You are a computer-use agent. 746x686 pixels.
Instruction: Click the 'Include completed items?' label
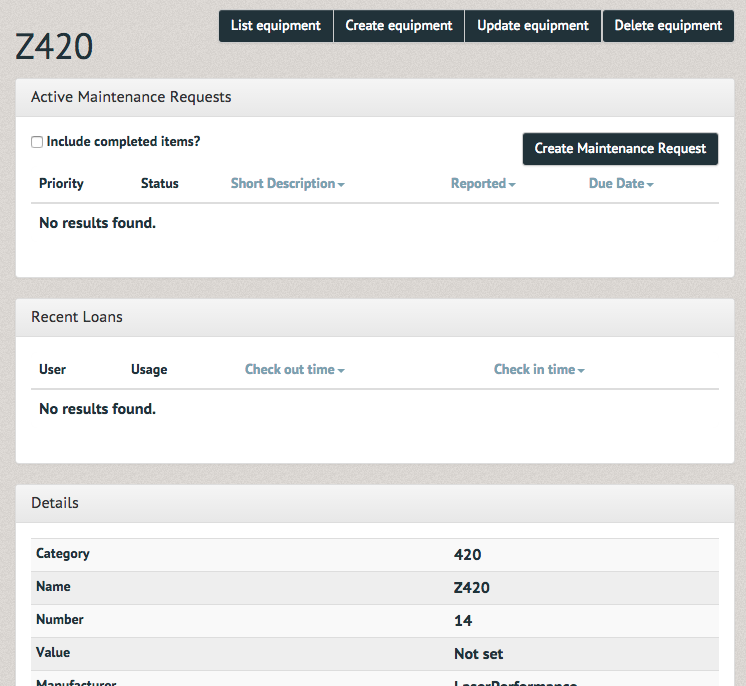[x=124, y=142]
